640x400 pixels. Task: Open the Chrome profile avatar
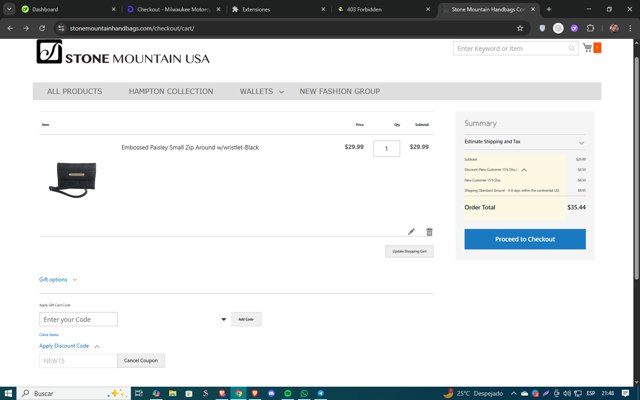(614, 28)
